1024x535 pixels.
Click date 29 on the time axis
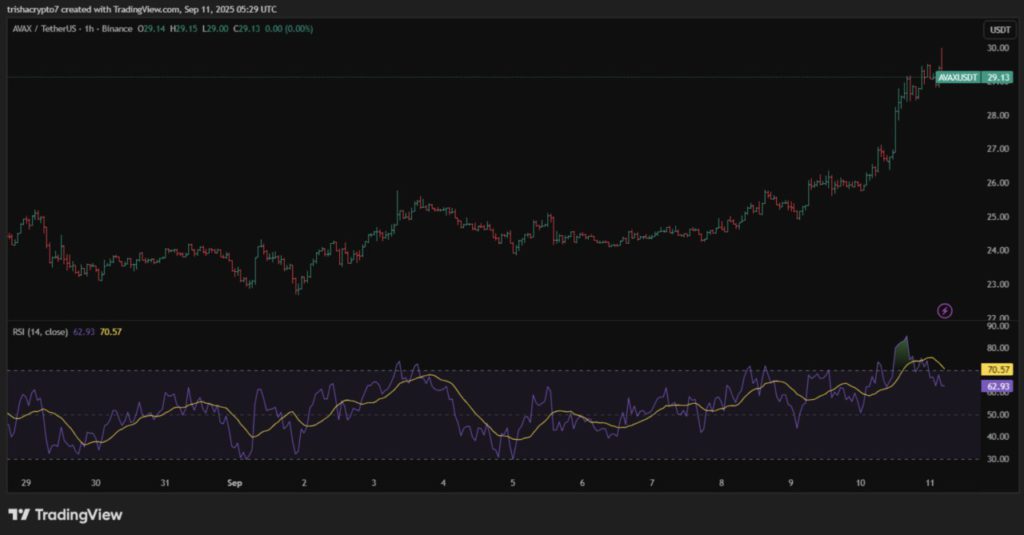click(25, 482)
